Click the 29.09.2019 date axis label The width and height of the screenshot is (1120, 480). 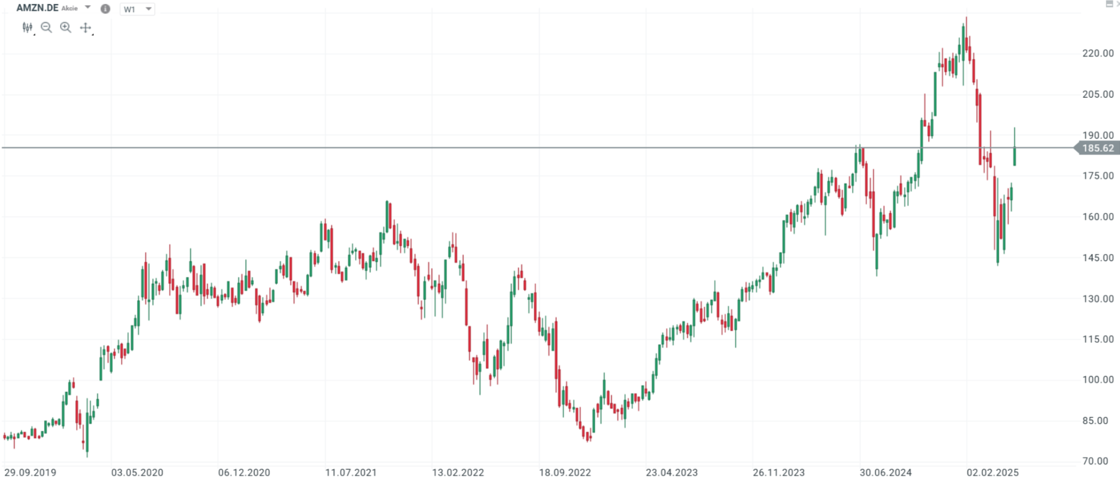[29, 471]
